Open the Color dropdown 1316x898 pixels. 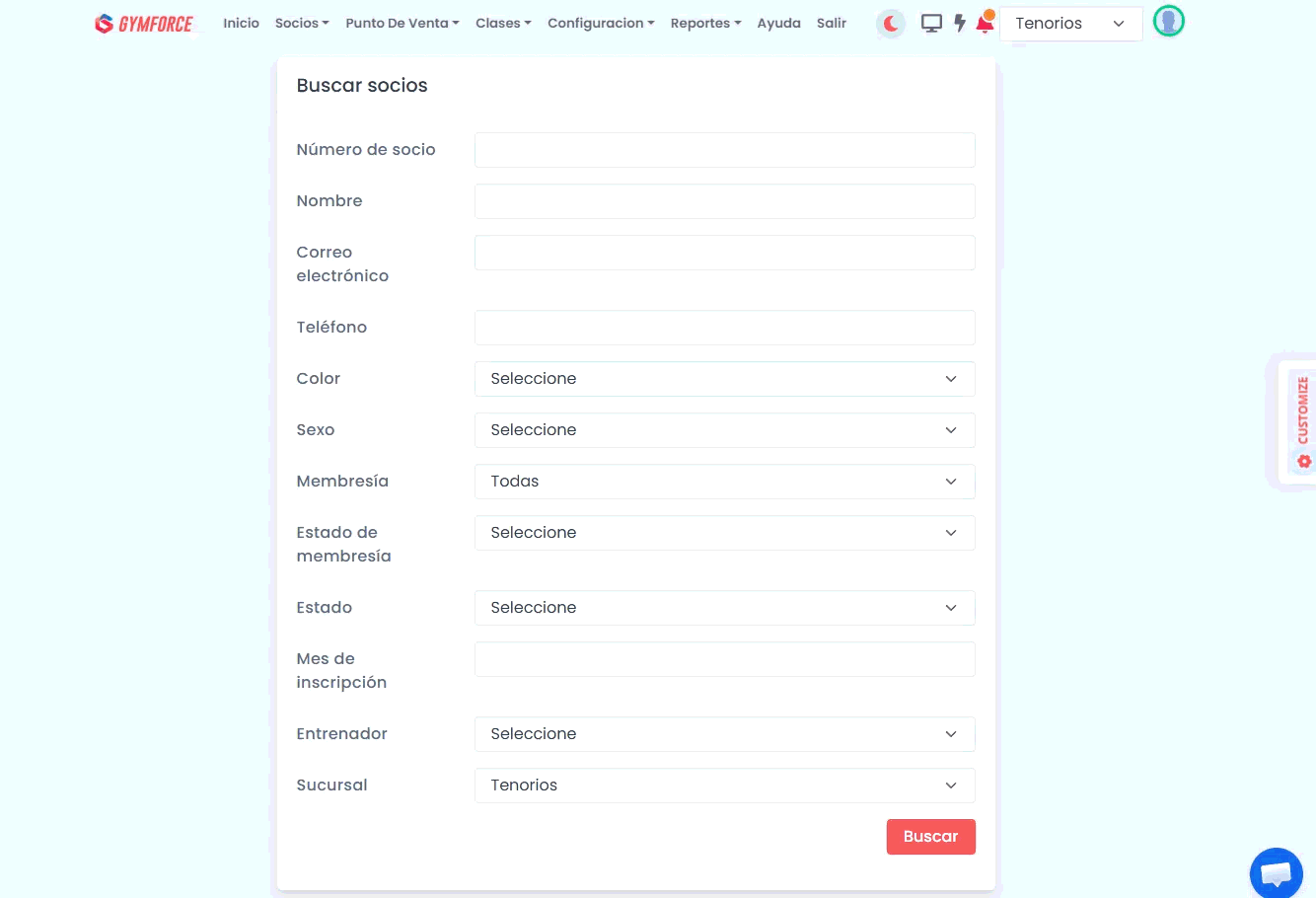pos(725,379)
